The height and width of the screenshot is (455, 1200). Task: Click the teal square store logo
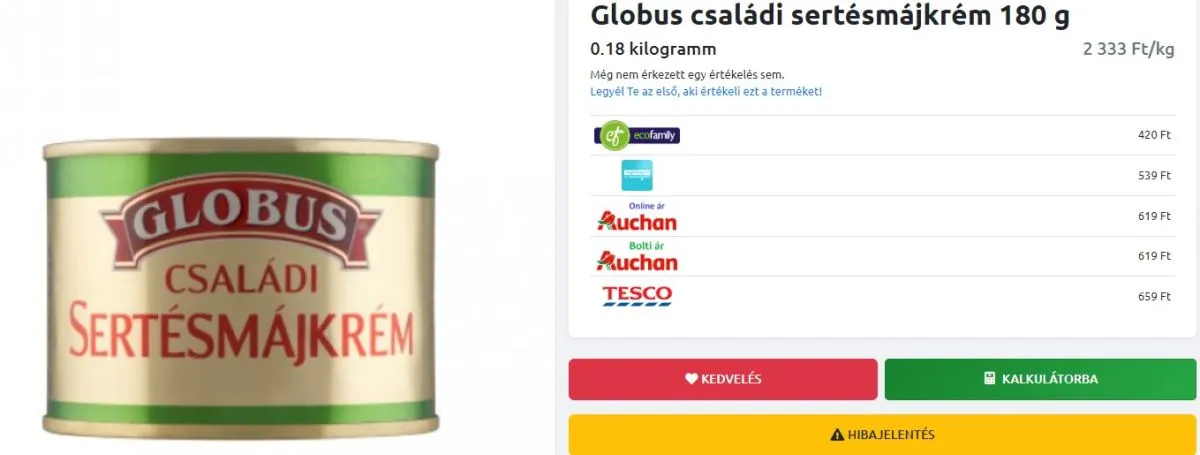click(x=637, y=175)
